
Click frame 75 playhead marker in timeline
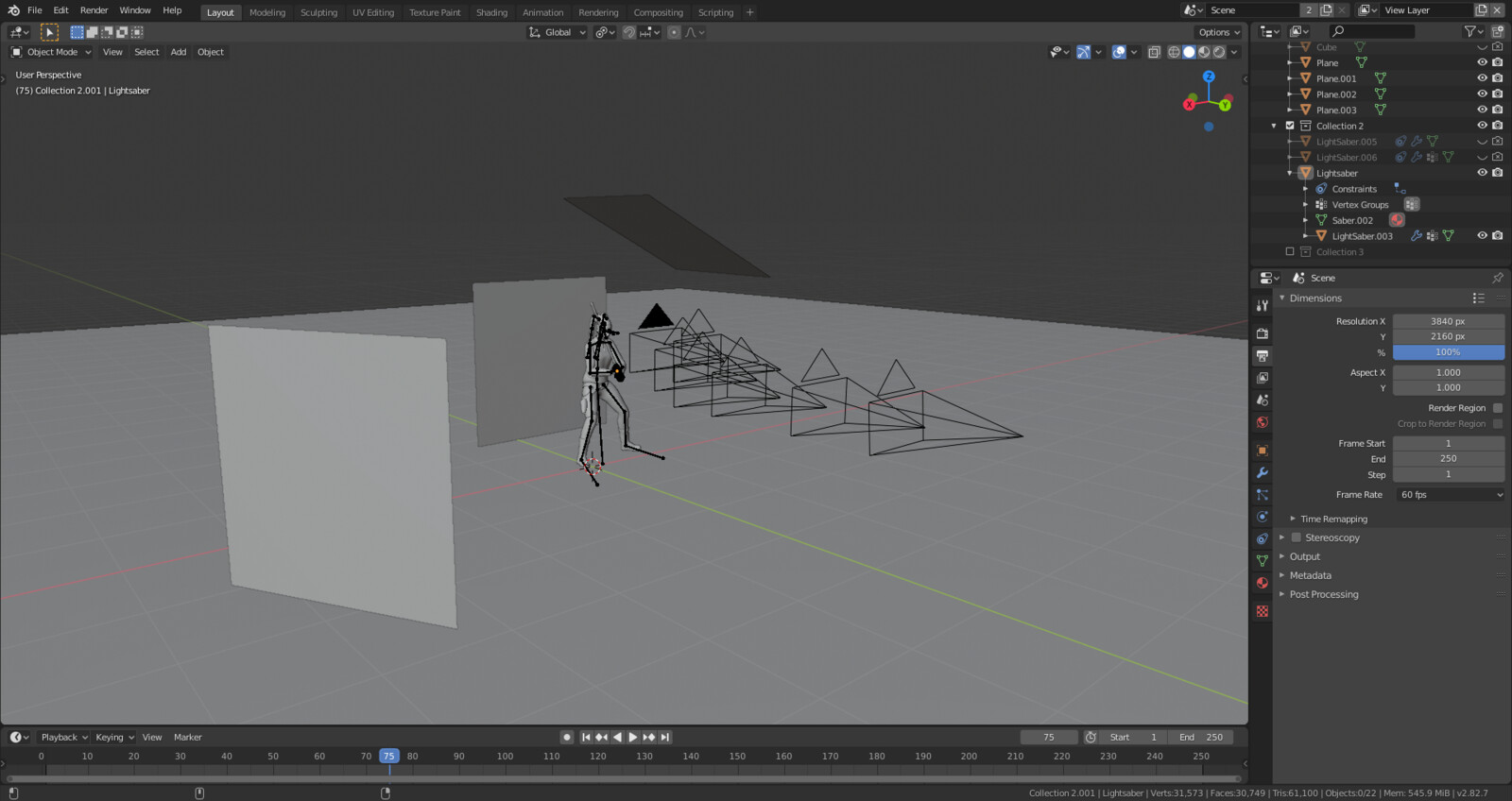[388, 756]
